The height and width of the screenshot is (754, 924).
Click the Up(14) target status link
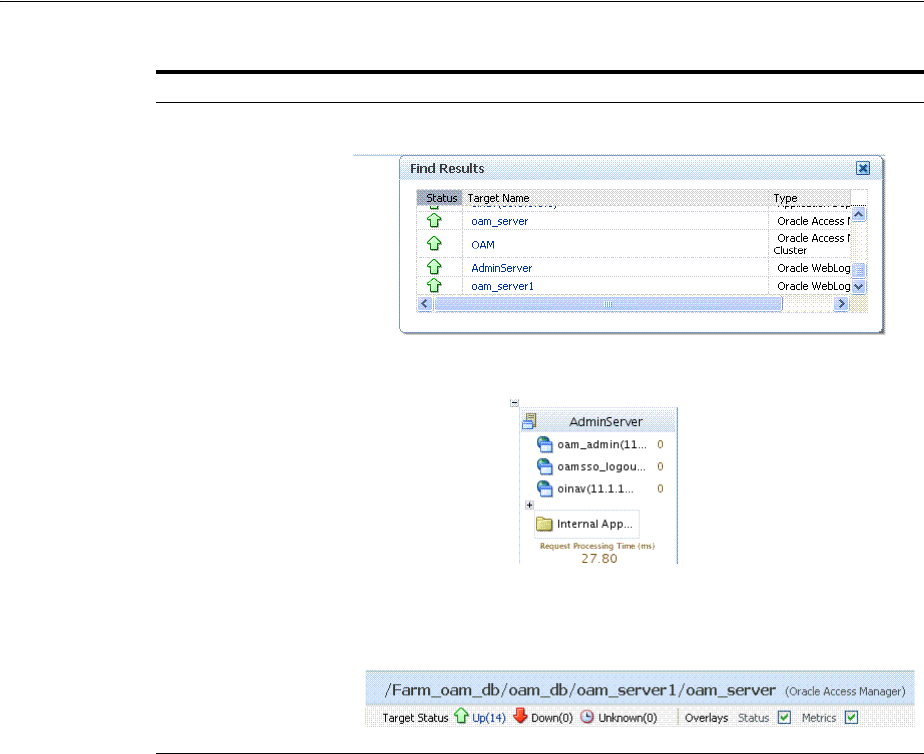pos(489,718)
